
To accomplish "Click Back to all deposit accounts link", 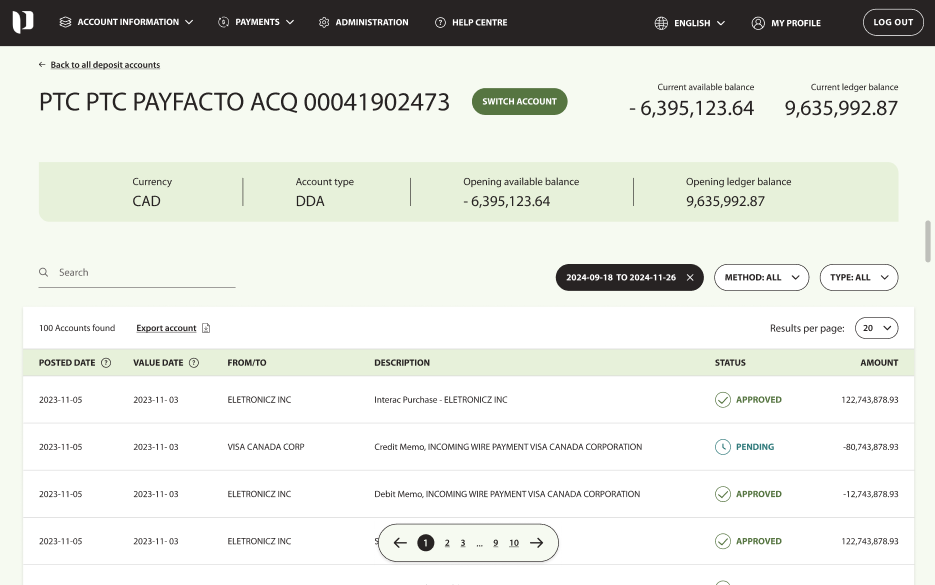I will point(104,65).
